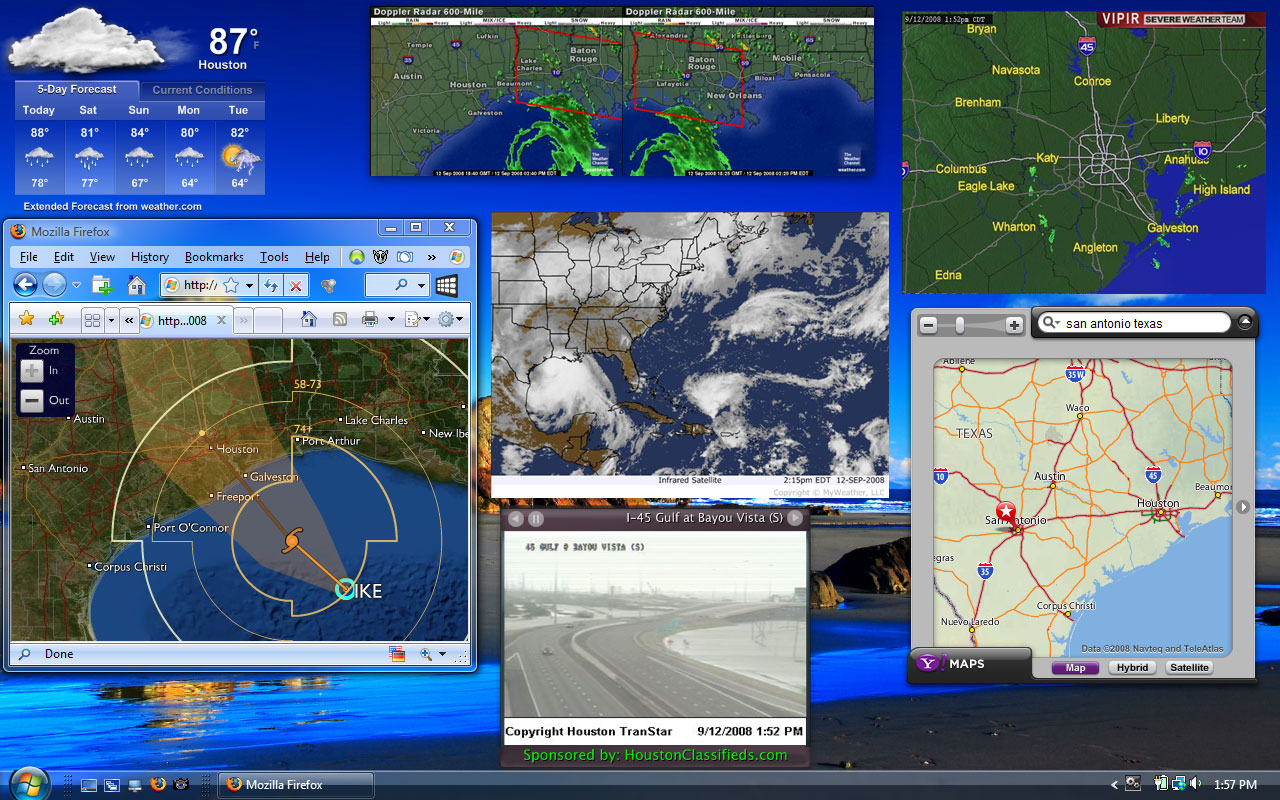This screenshot has height=800, width=1280.
Task: Click the gray globe icon beside the Stop button
Action: pyautogui.click(x=328, y=286)
